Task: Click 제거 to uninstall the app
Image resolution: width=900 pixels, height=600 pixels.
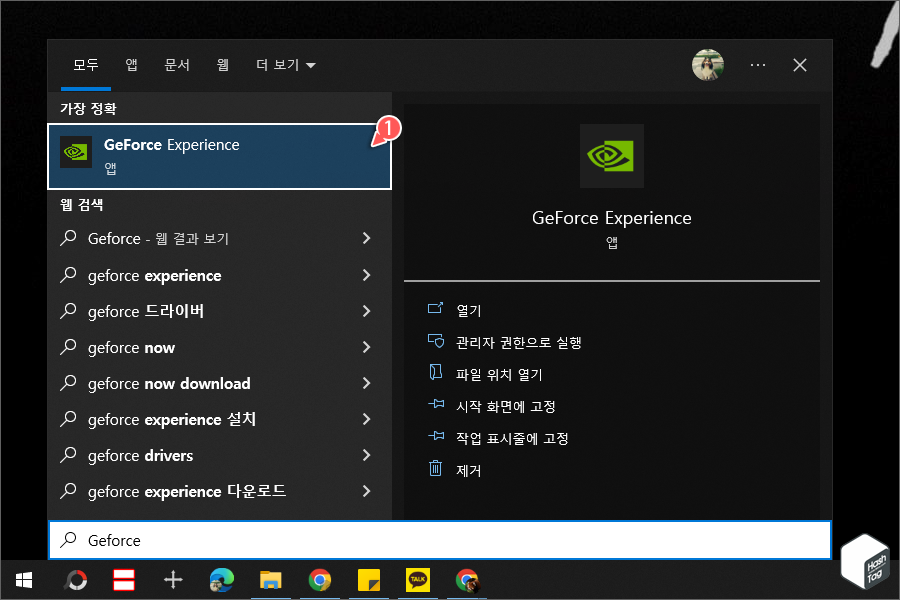Action: point(467,470)
